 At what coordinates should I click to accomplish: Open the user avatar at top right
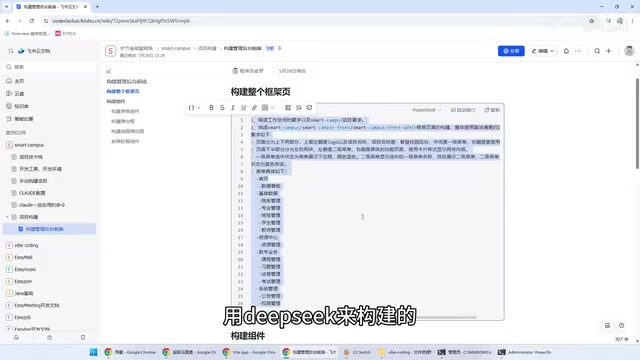click(x=629, y=51)
